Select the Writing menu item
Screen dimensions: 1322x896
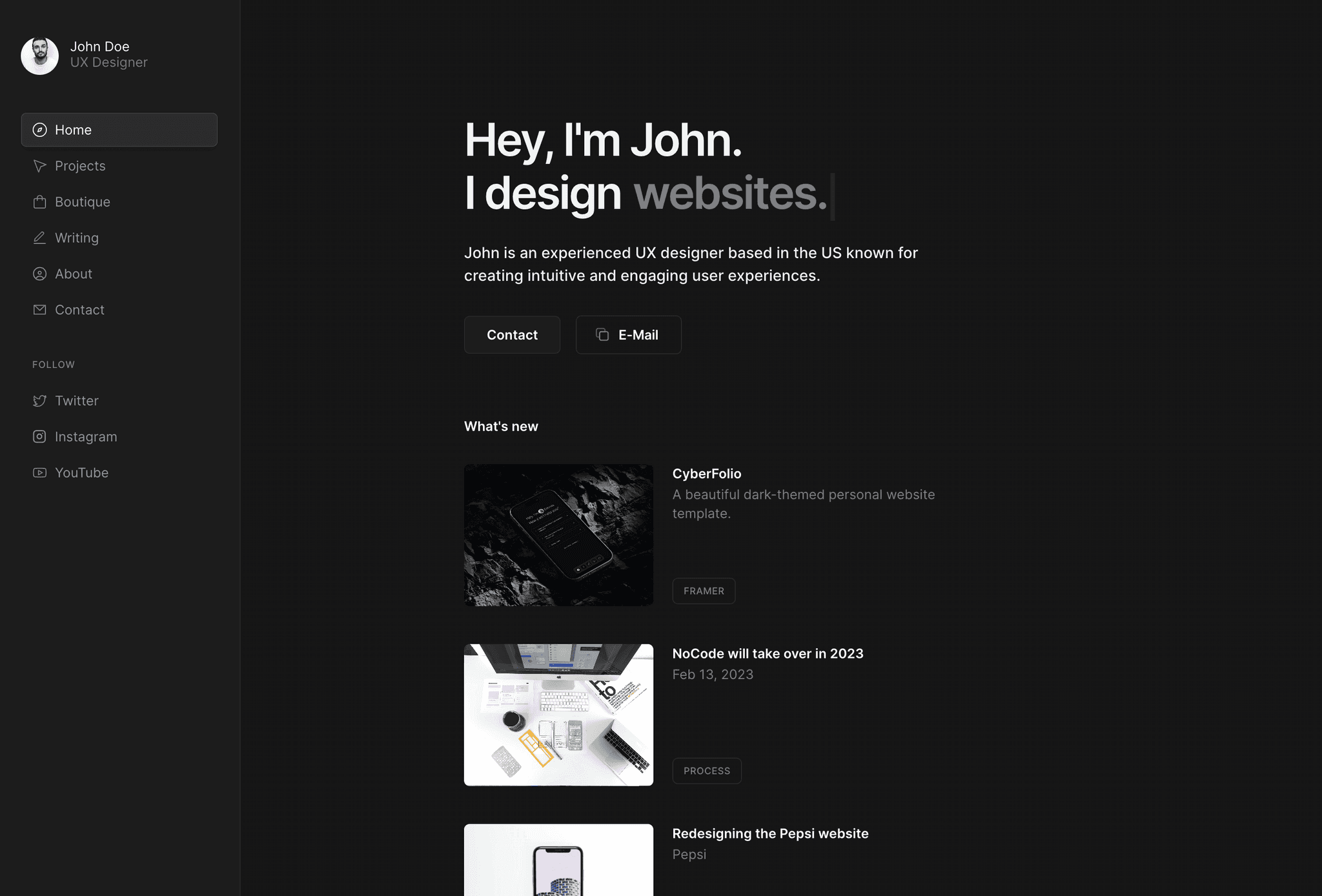[x=76, y=237]
